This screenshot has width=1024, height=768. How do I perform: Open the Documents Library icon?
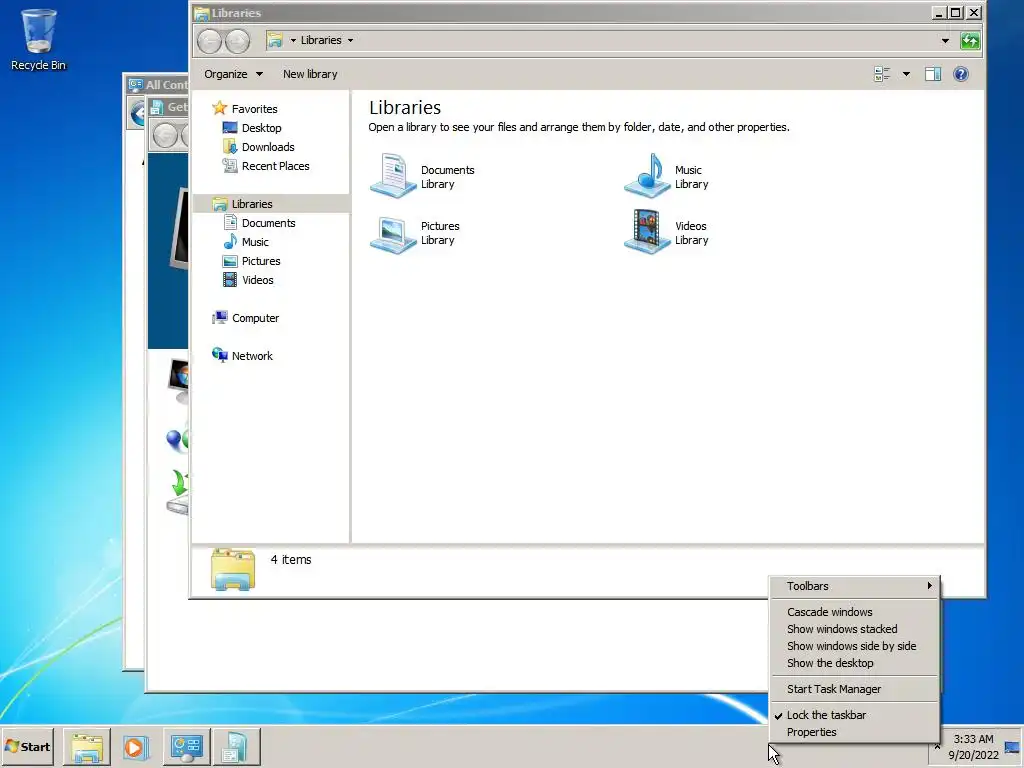pyautogui.click(x=392, y=176)
